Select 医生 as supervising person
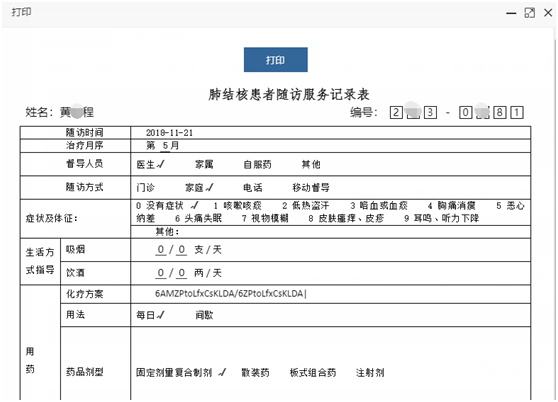The image size is (558, 402). click(146, 164)
